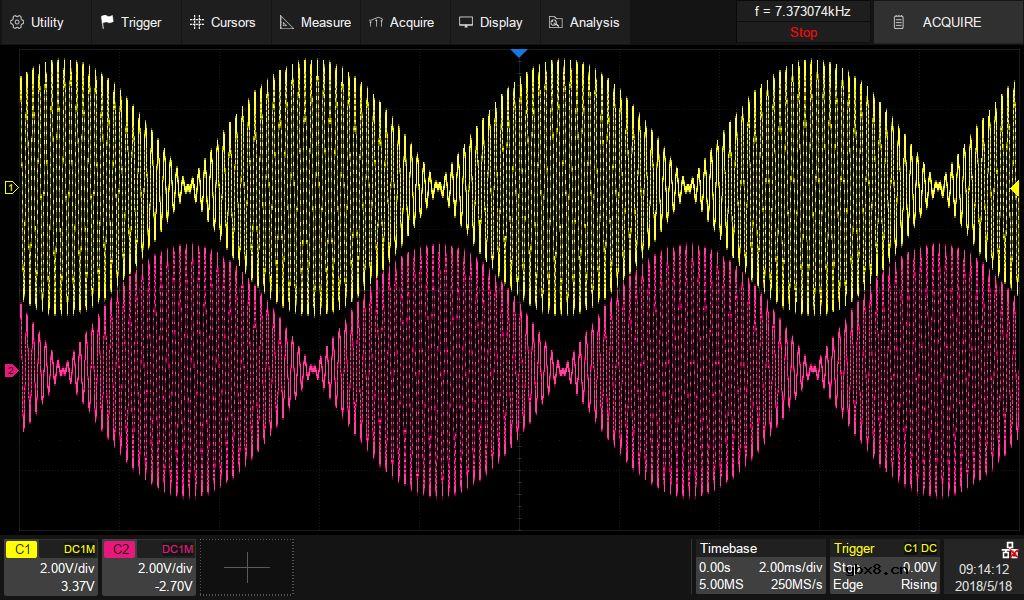The width and height of the screenshot is (1024, 600).
Task: Select the yellow trigger level arrow
Action: [x=1014, y=188]
